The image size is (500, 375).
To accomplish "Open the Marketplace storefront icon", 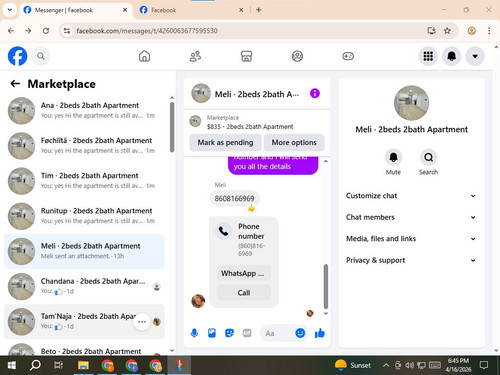I will pos(246,56).
